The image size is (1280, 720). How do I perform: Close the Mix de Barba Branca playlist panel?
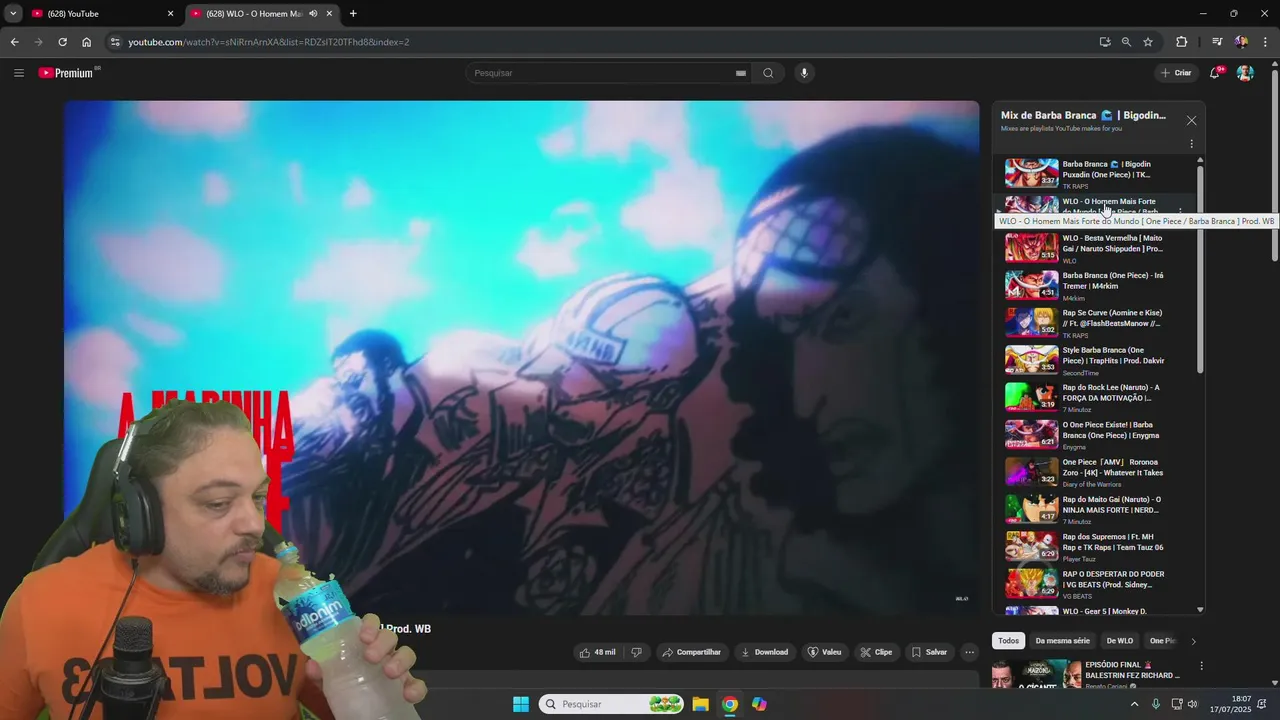pos(1191,120)
